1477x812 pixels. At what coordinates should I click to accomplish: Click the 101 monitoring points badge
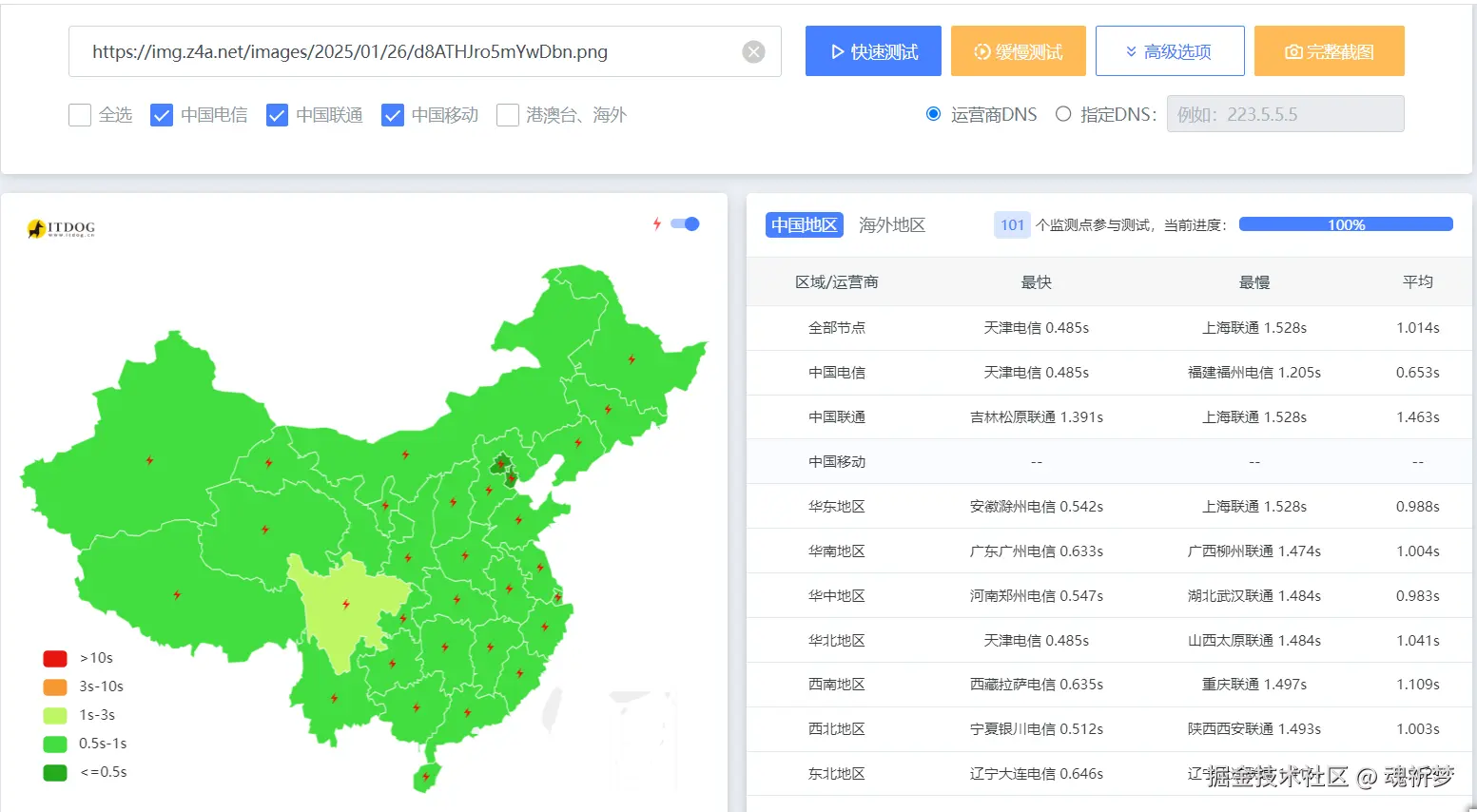(x=1012, y=225)
